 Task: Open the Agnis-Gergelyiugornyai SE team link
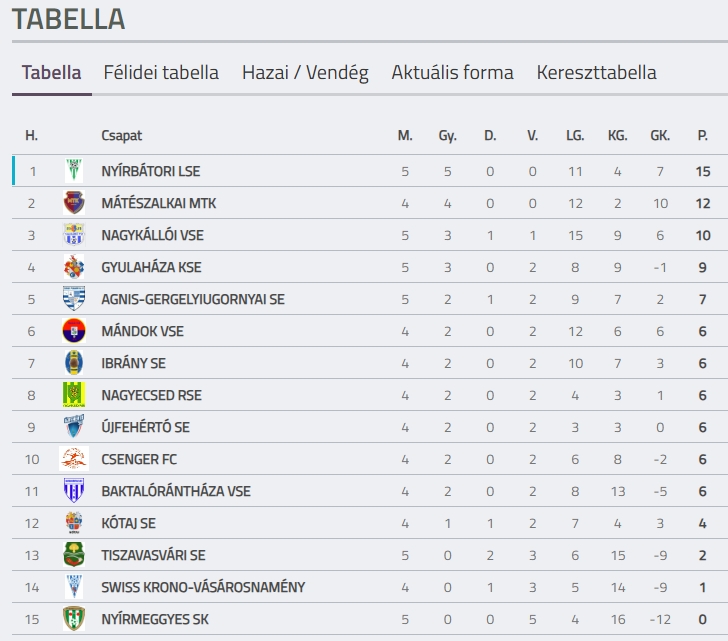click(x=193, y=299)
